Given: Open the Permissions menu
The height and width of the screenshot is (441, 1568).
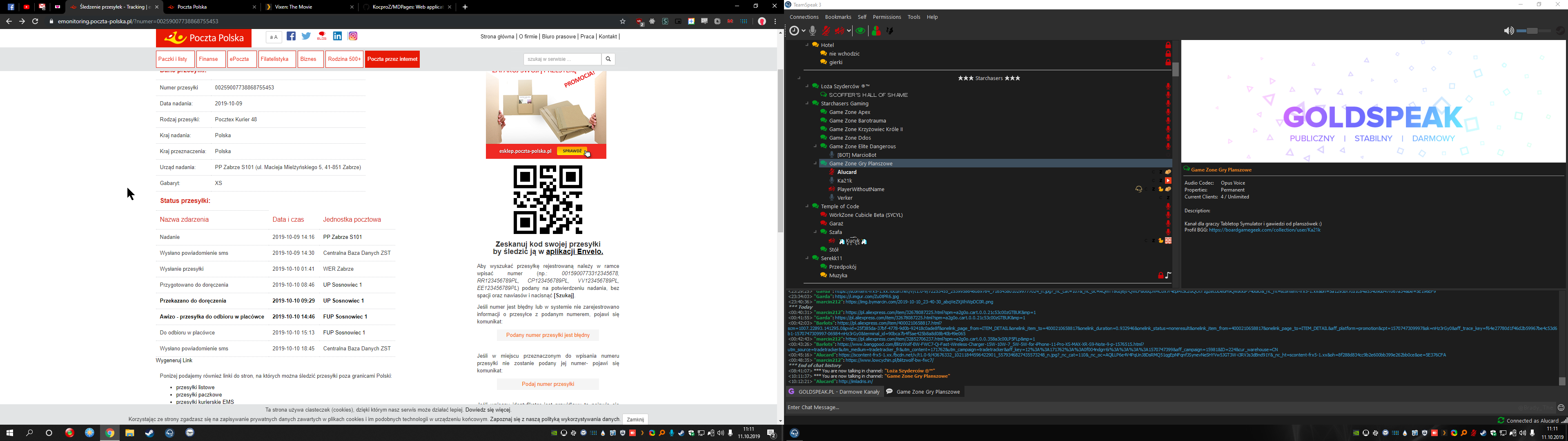Looking at the screenshot, I should pos(886,17).
